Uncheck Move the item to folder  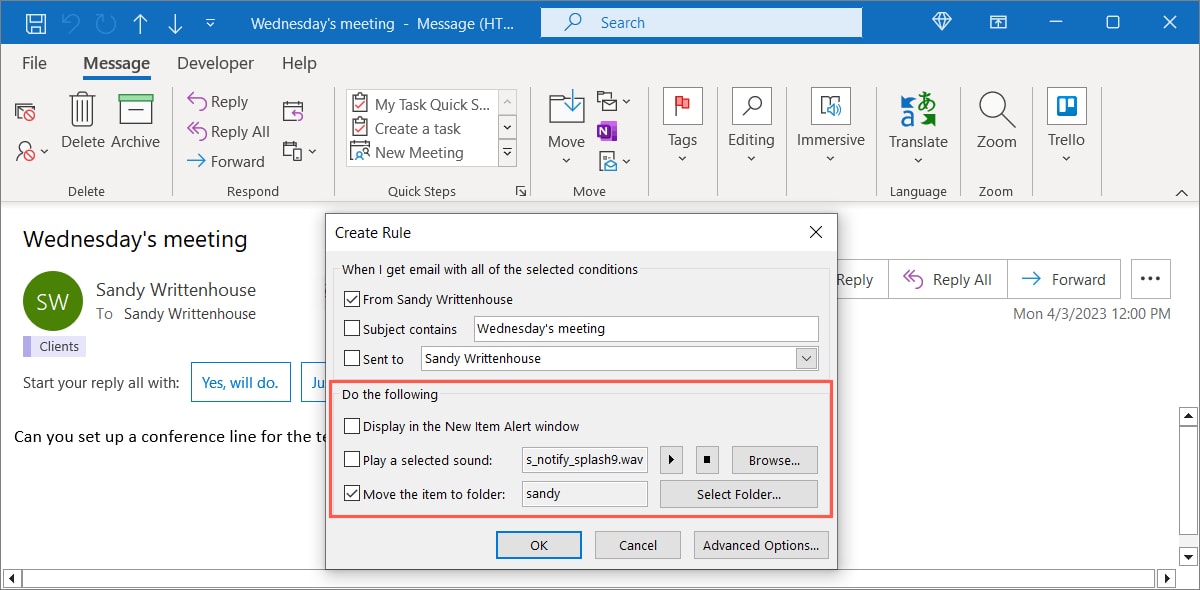(352, 492)
